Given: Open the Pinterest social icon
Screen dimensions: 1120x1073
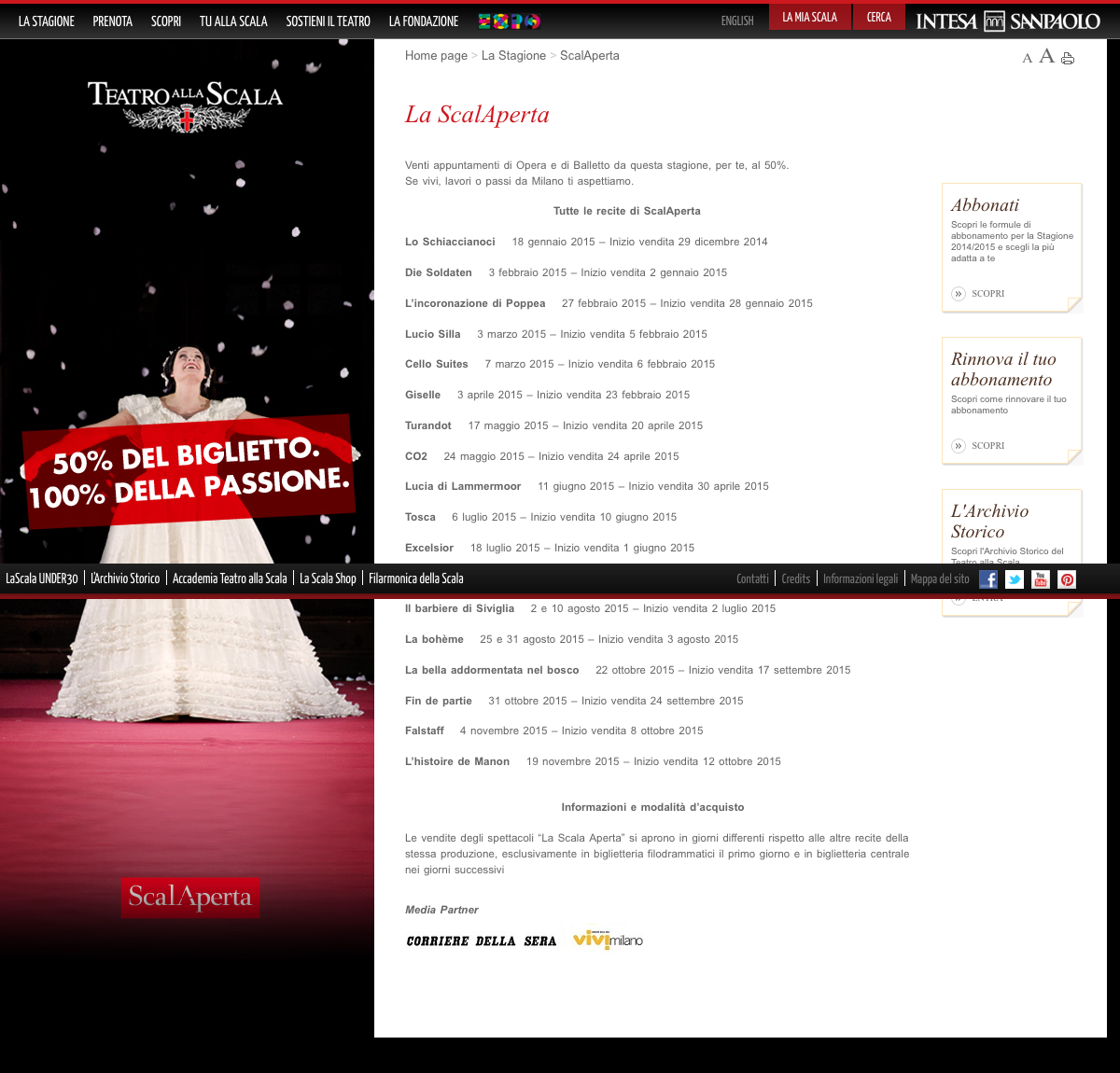Looking at the screenshot, I should pyautogui.click(x=1067, y=579).
